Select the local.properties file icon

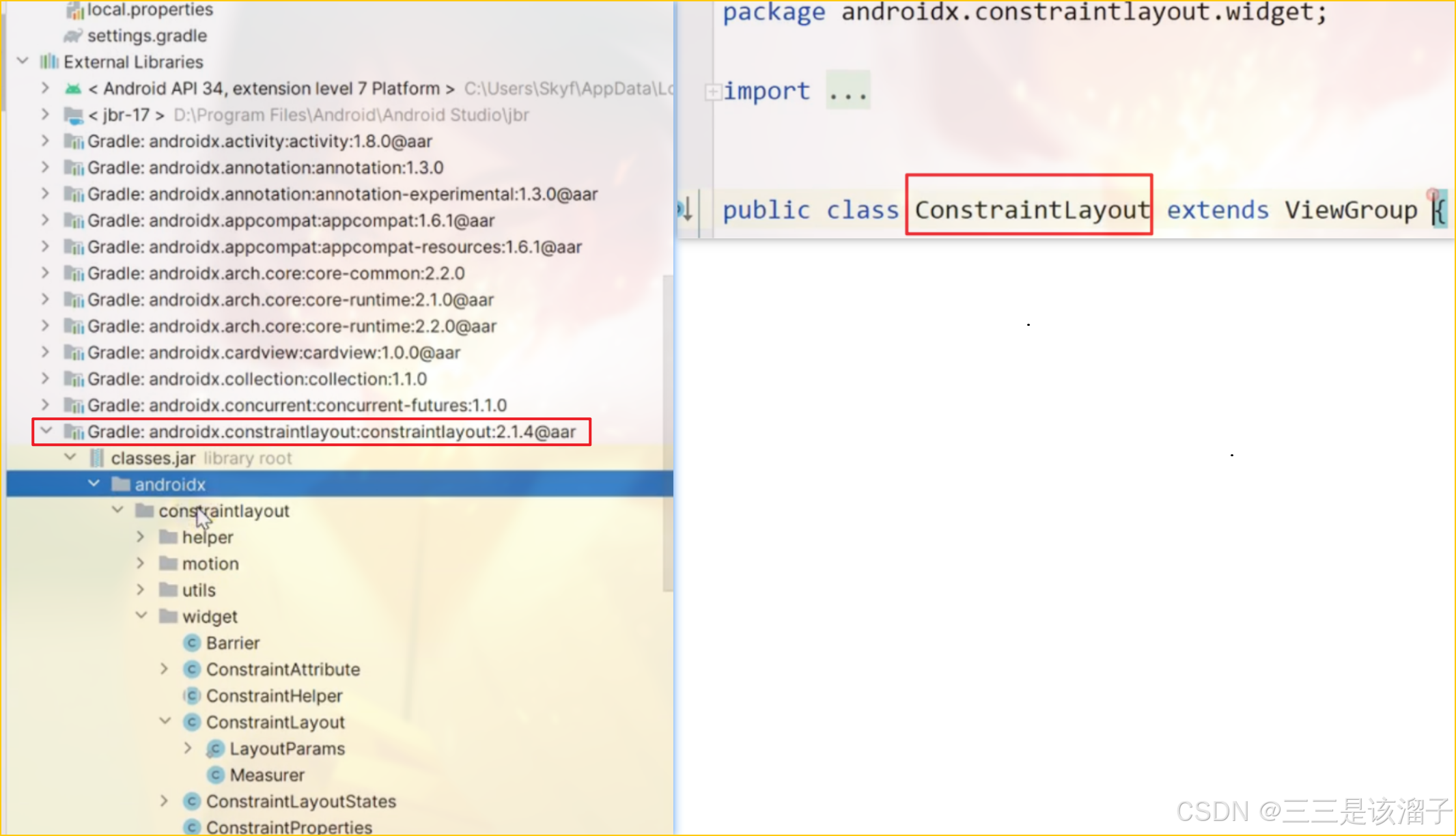coord(74,10)
